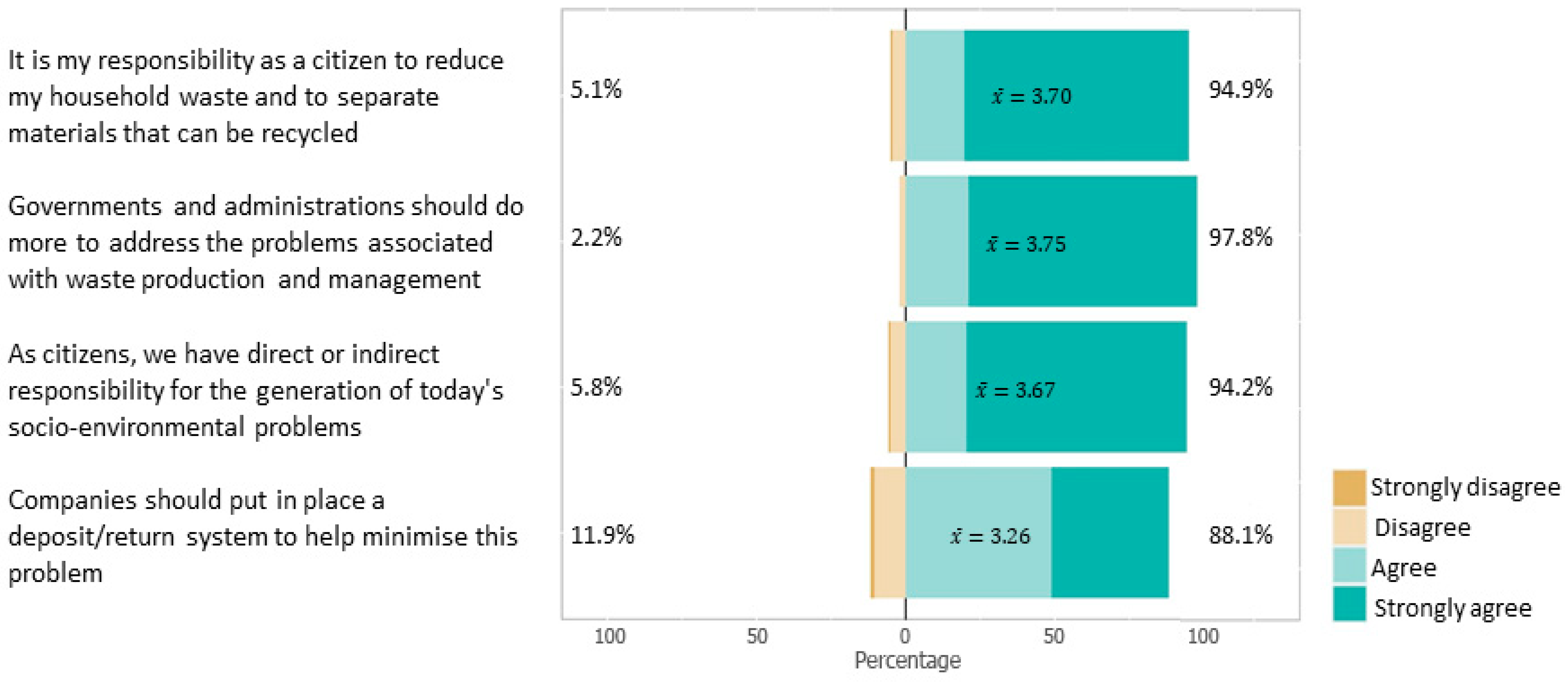Image resolution: width=1568 pixels, height=685 pixels.
Task: Click the 2.2% disagreement label
Action: [x=596, y=237]
